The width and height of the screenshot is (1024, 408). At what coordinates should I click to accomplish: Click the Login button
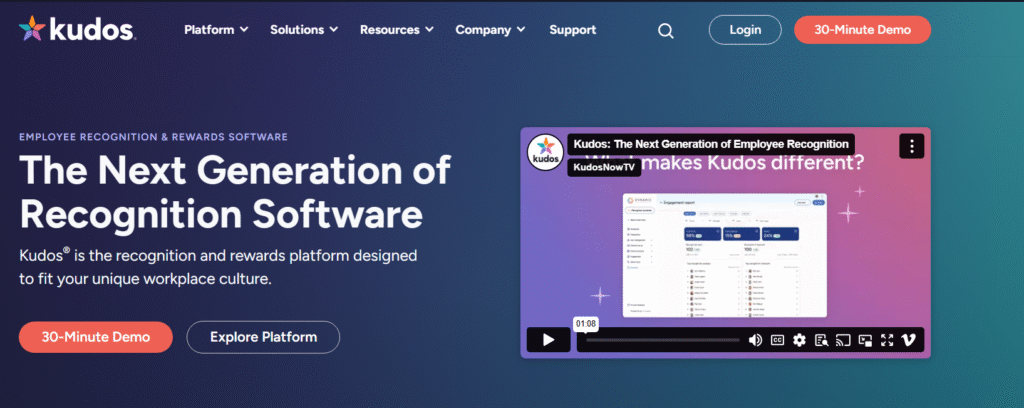745,30
